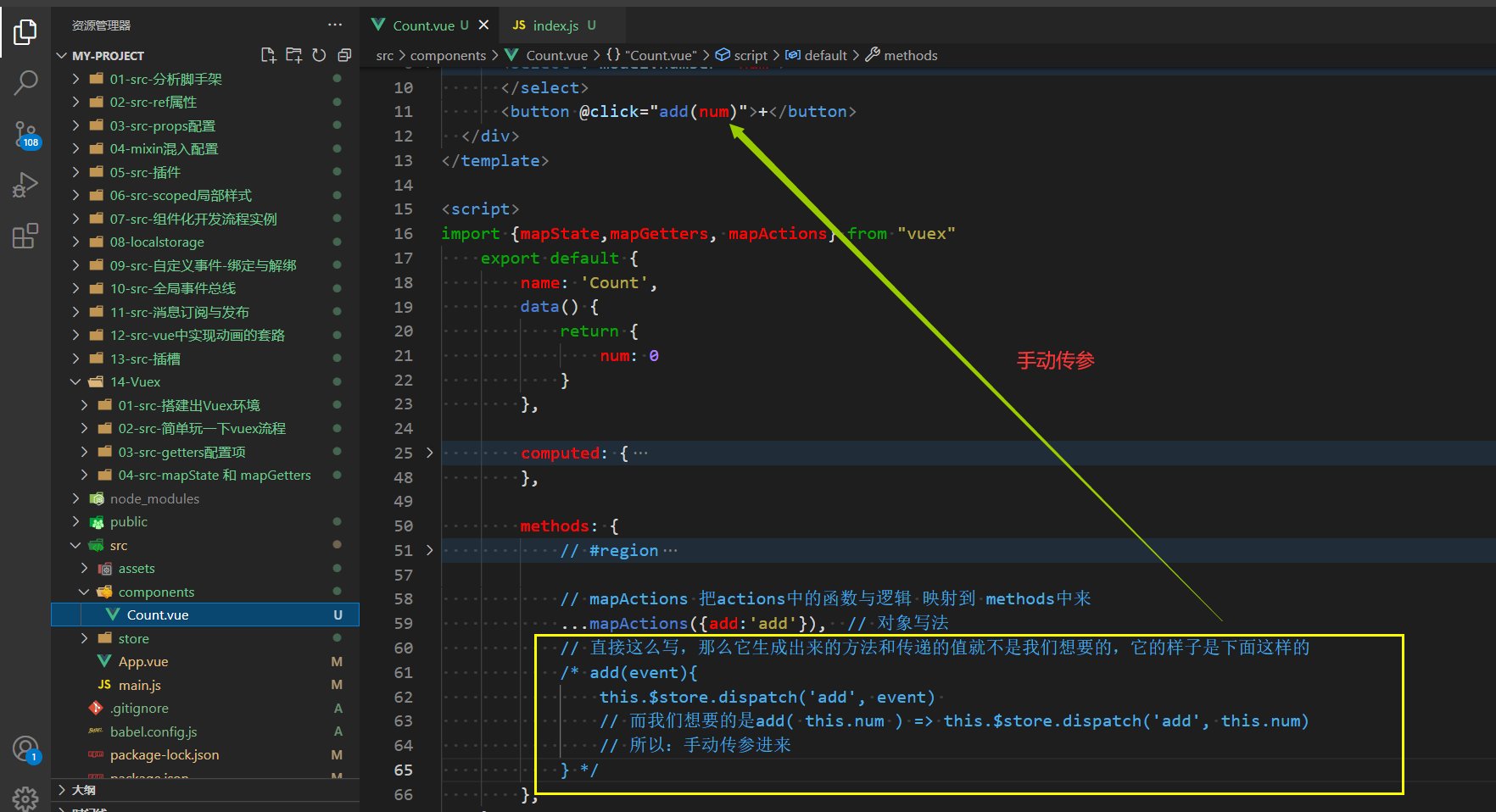Image resolution: width=1496 pixels, height=812 pixels.
Task: Click New File icon in MY-PROJECT header
Action: click(268, 55)
